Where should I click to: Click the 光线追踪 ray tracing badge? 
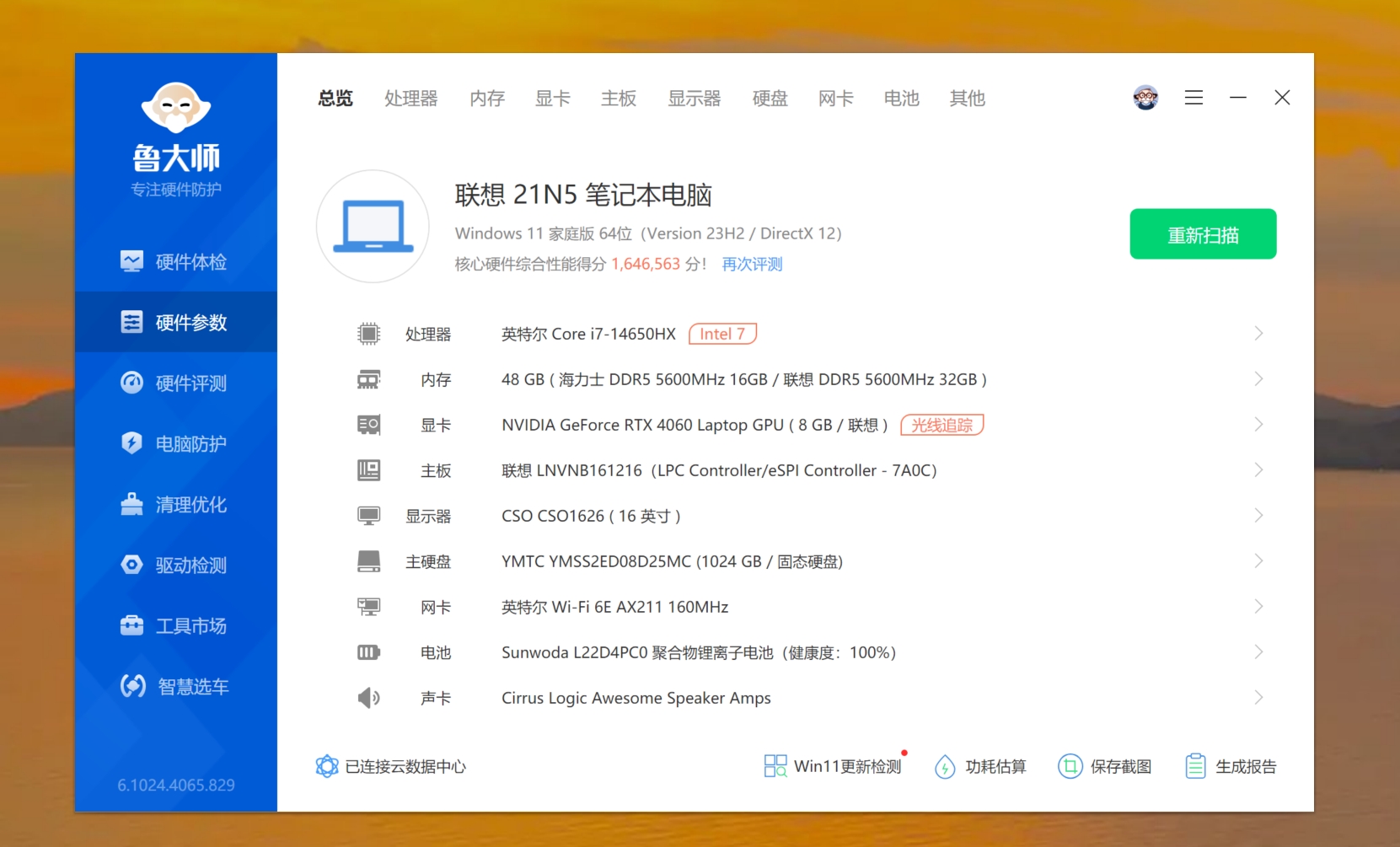click(x=942, y=425)
